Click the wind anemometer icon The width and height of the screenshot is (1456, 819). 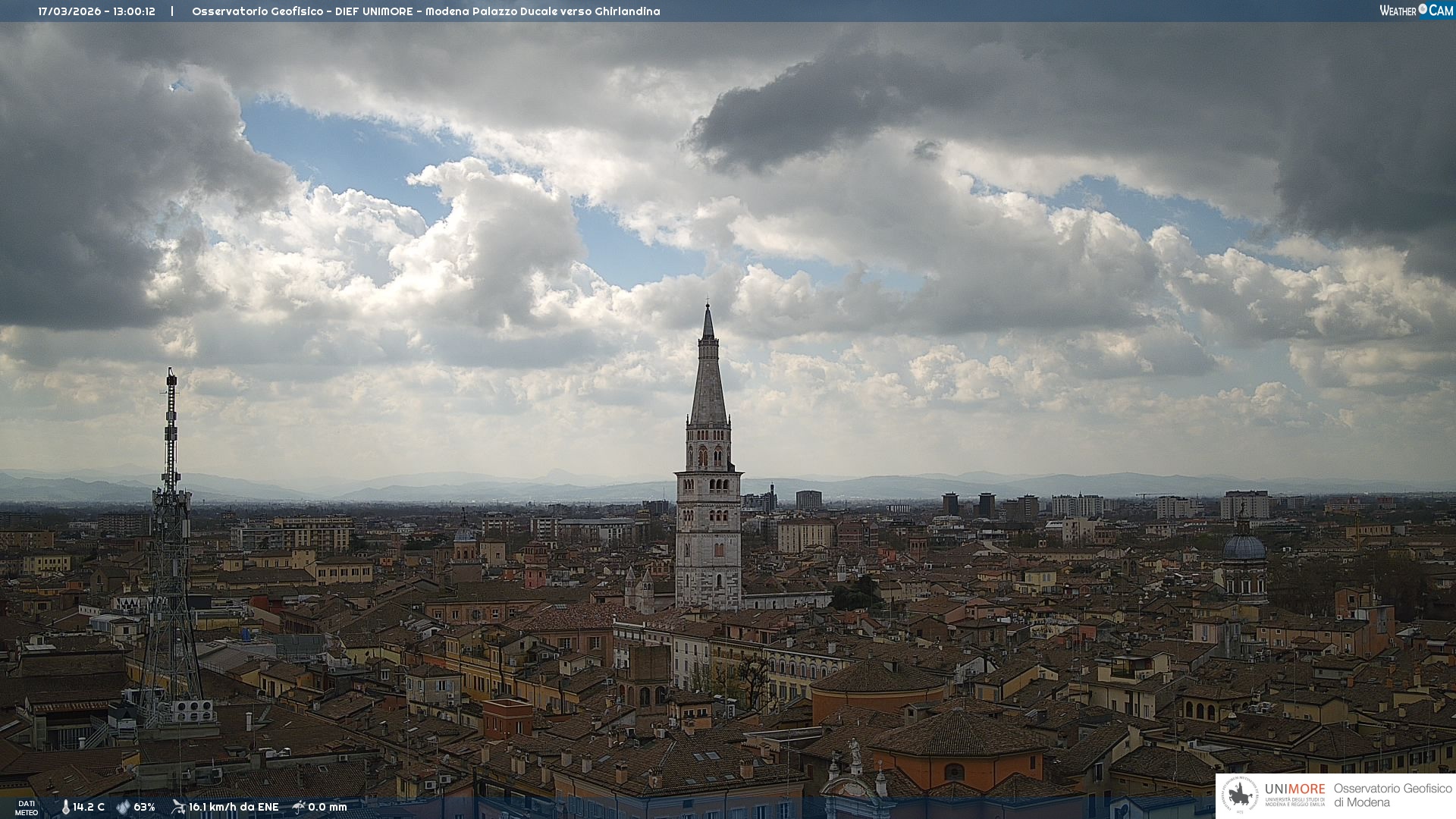click(x=178, y=807)
